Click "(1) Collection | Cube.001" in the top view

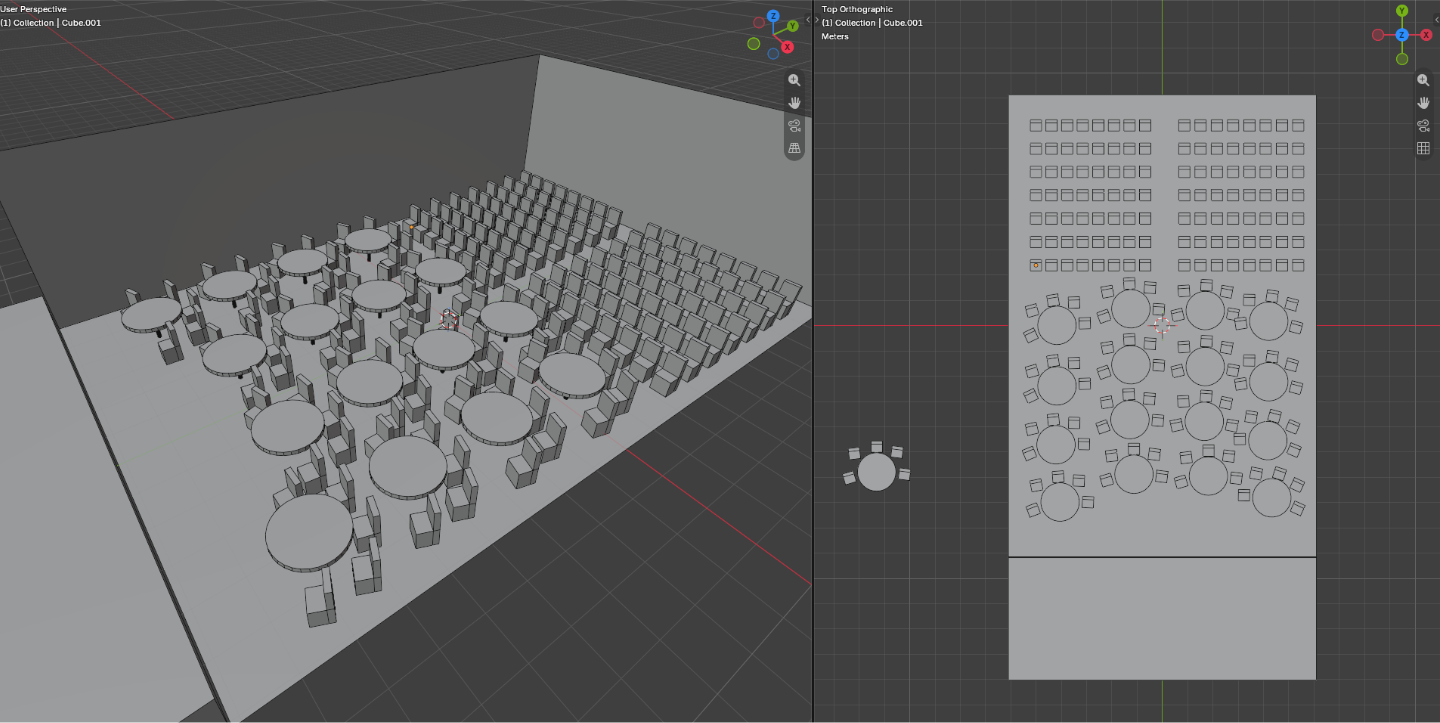tap(872, 23)
